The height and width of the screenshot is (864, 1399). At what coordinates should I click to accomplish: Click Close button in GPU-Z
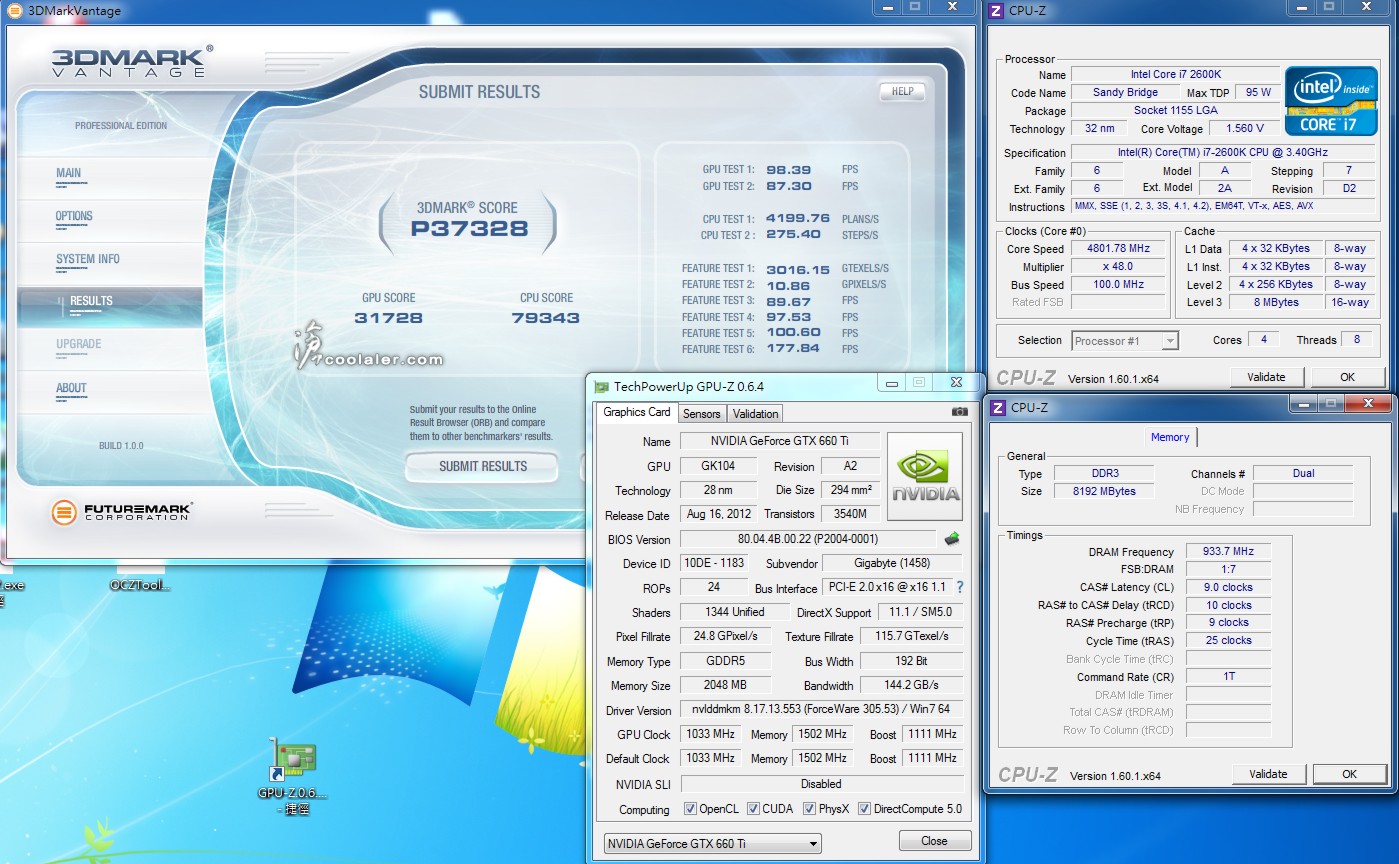click(x=935, y=840)
